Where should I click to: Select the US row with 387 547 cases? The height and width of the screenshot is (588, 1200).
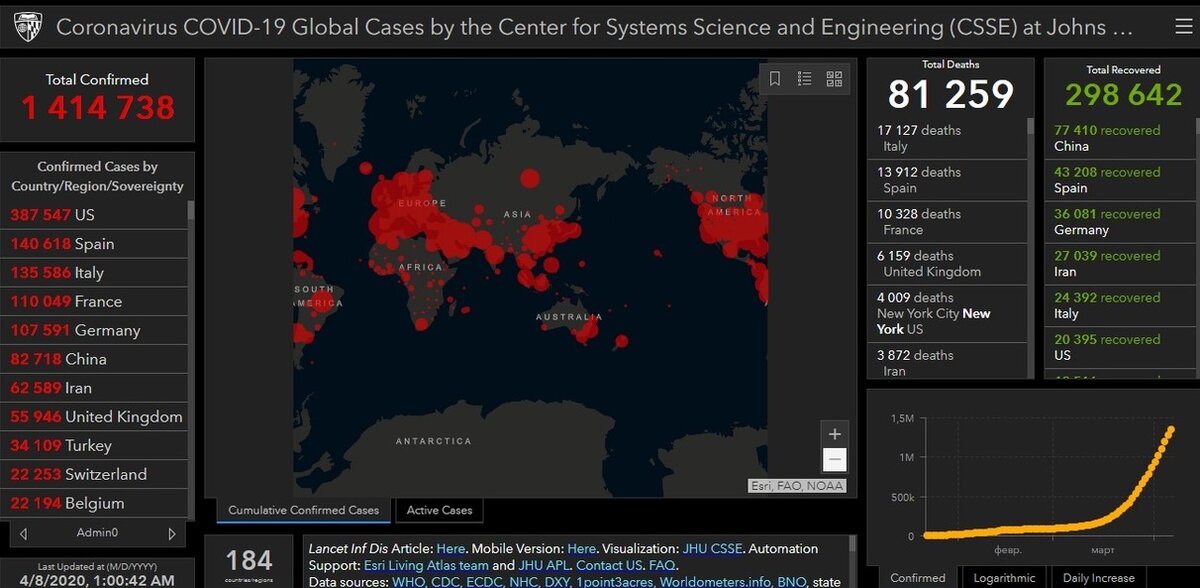pyautogui.click(x=94, y=215)
